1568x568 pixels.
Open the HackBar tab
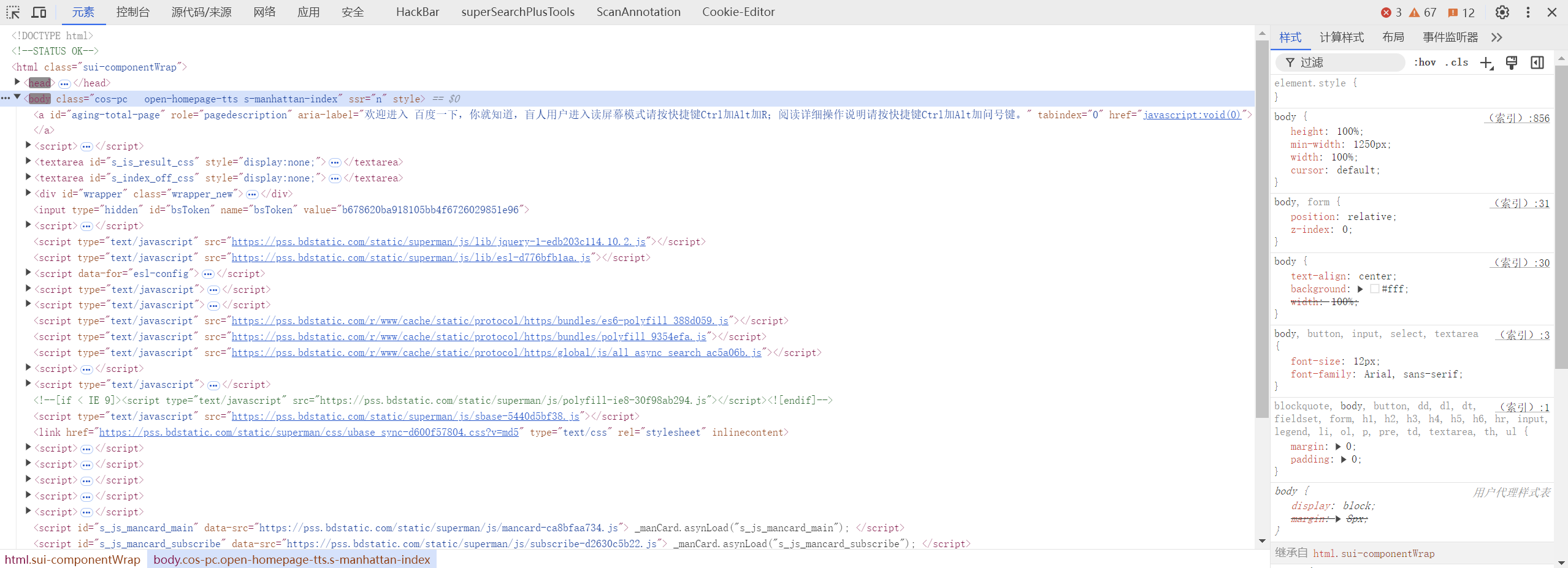pyautogui.click(x=417, y=12)
